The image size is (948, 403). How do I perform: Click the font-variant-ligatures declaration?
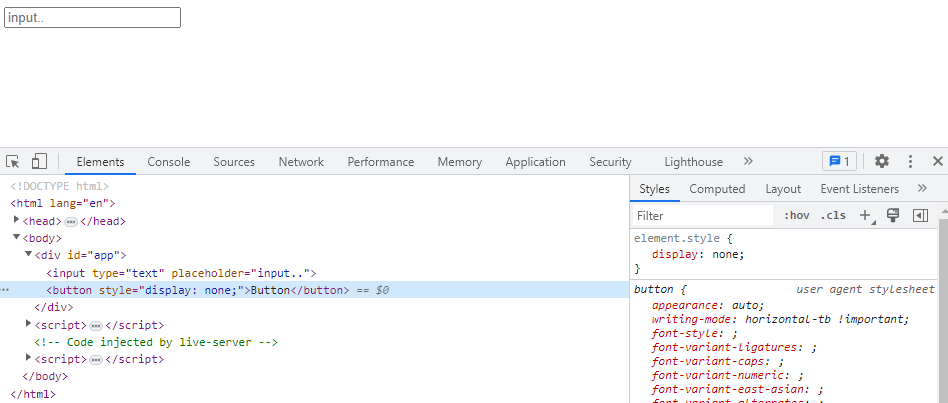point(735,347)
